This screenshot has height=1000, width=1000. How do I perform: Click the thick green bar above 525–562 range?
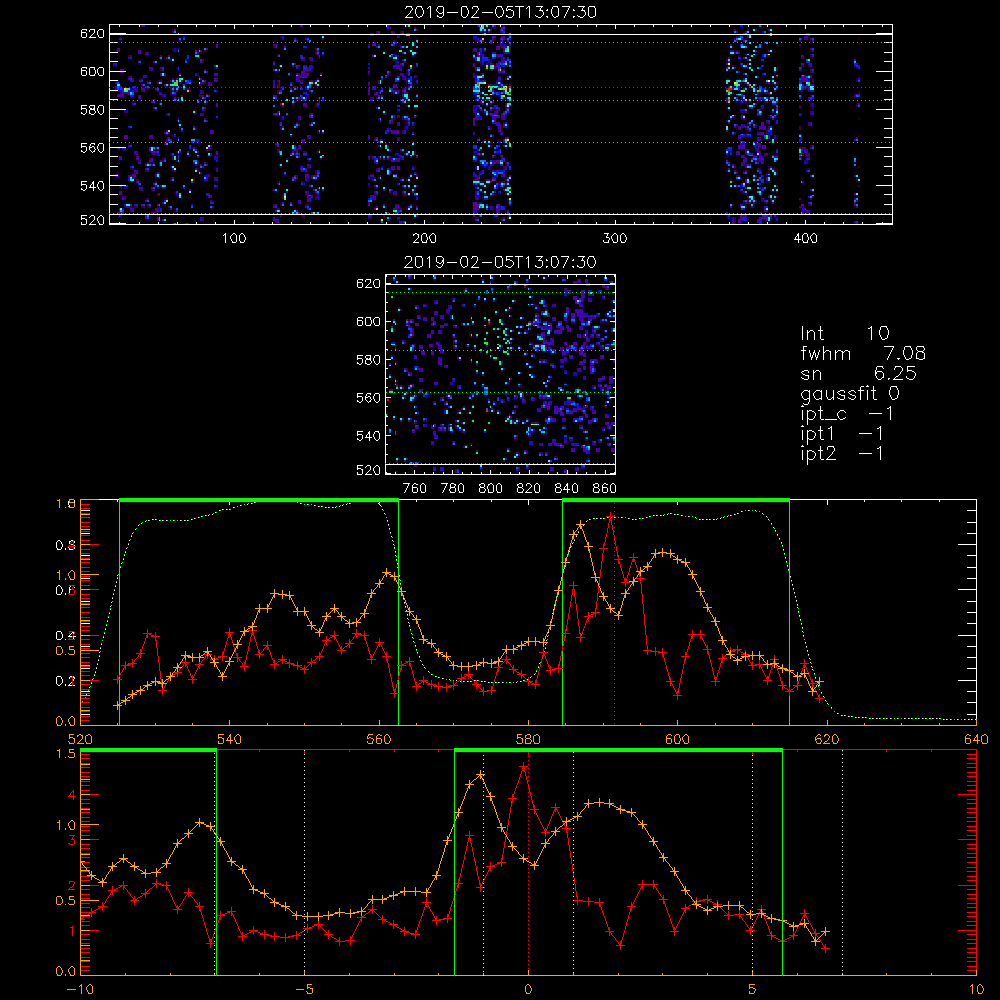click(259, 501)
